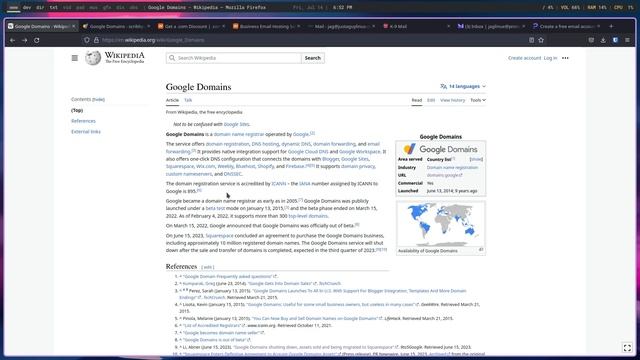This screenshot has width=640, height=360.
Task: Open the View history tab
Action: pos(452,100)
